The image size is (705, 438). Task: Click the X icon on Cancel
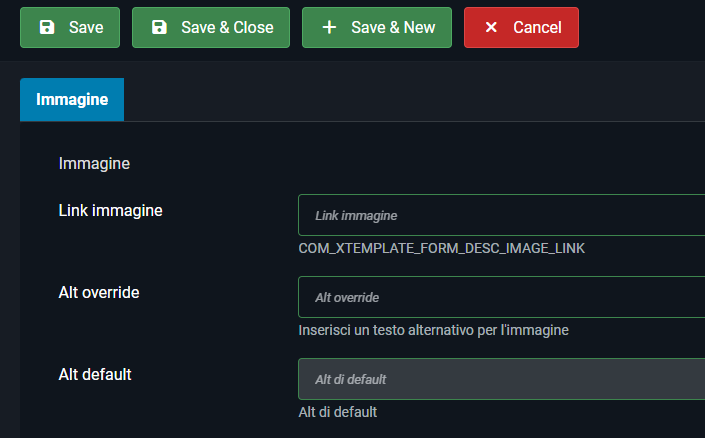[x=491, y=28]
